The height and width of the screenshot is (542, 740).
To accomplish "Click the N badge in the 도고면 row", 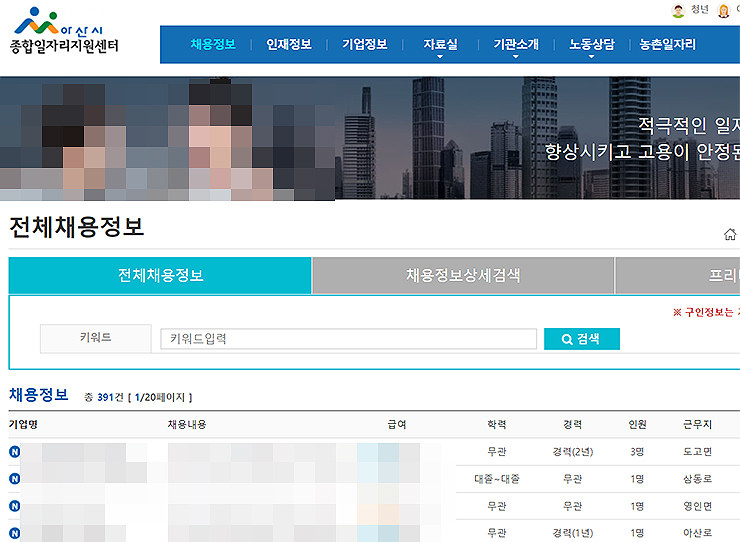I will tap(15, 452).
